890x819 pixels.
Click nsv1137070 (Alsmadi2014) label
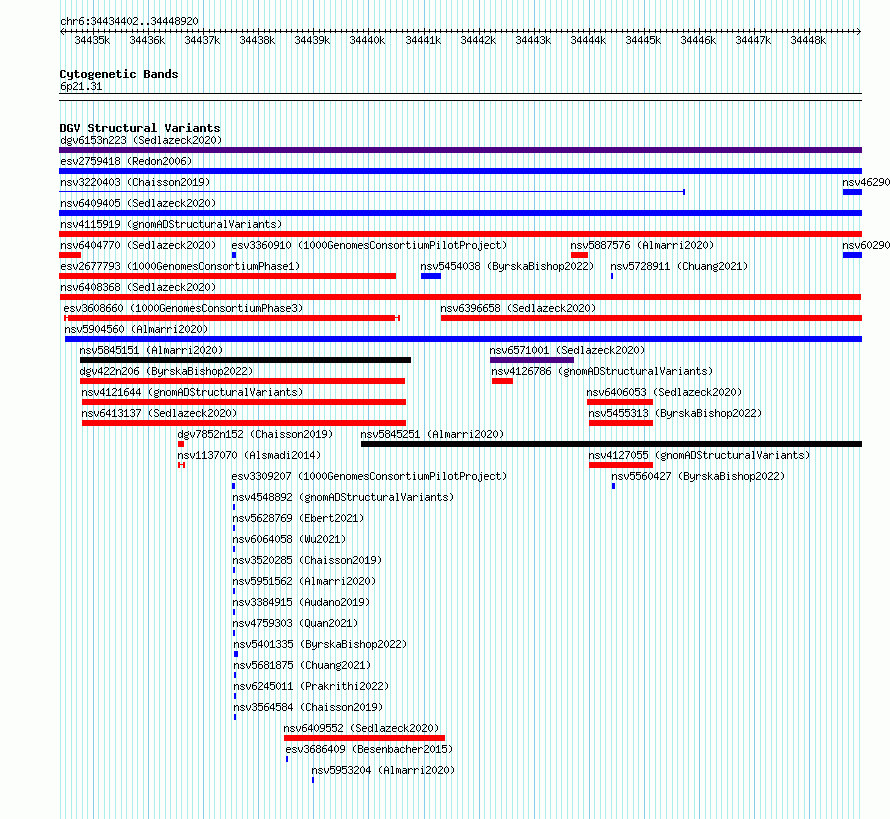click(x=249, y=455)
